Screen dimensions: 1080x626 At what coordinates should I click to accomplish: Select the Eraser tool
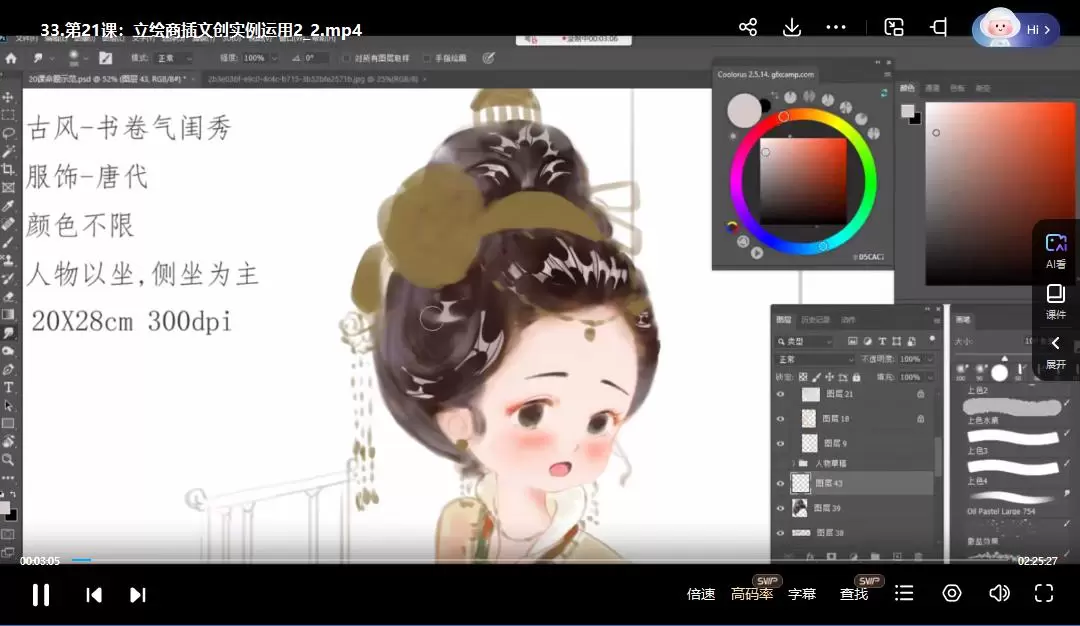click(x=8, y=297)
